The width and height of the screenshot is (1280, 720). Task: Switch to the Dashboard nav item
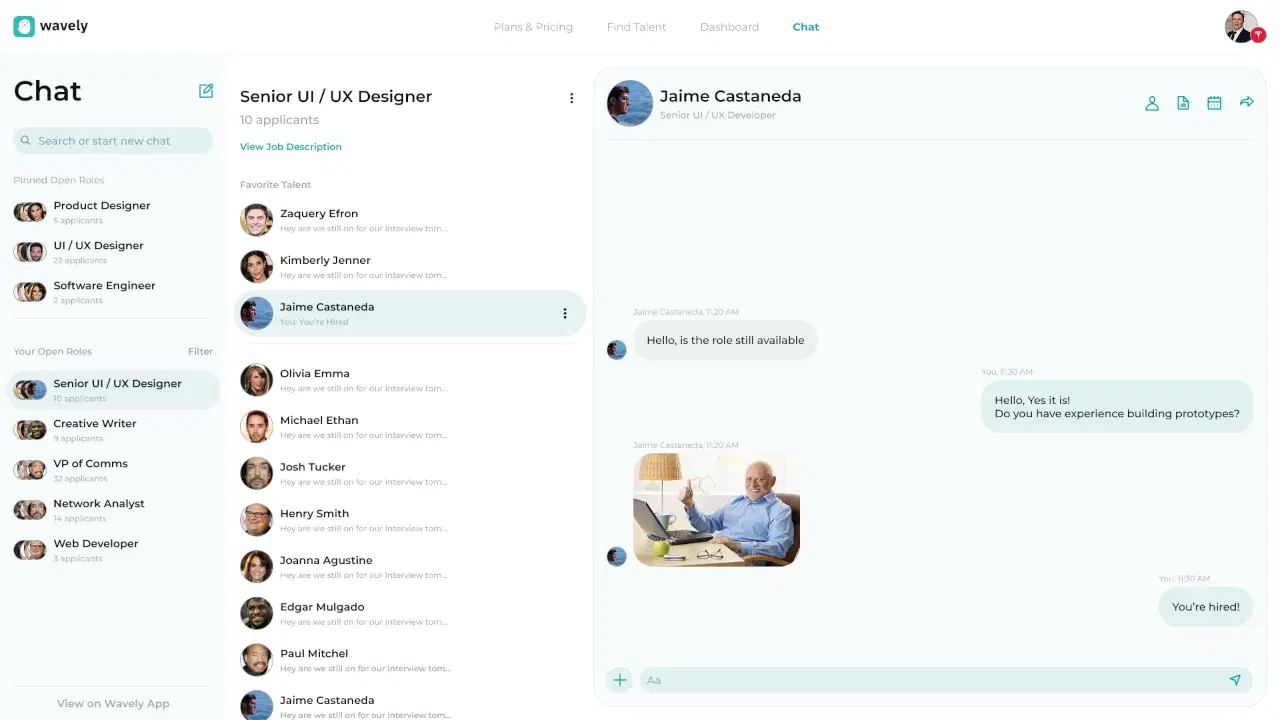point(729,27)
